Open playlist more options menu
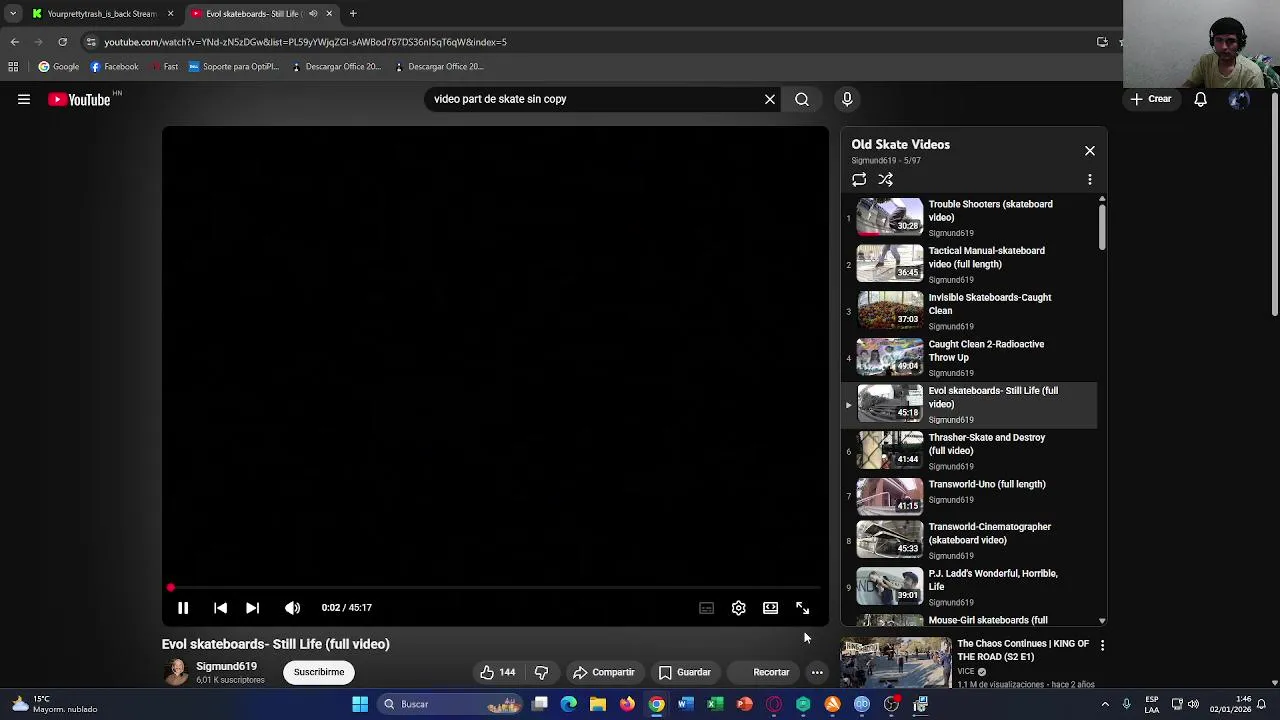 coord(1090,180)
